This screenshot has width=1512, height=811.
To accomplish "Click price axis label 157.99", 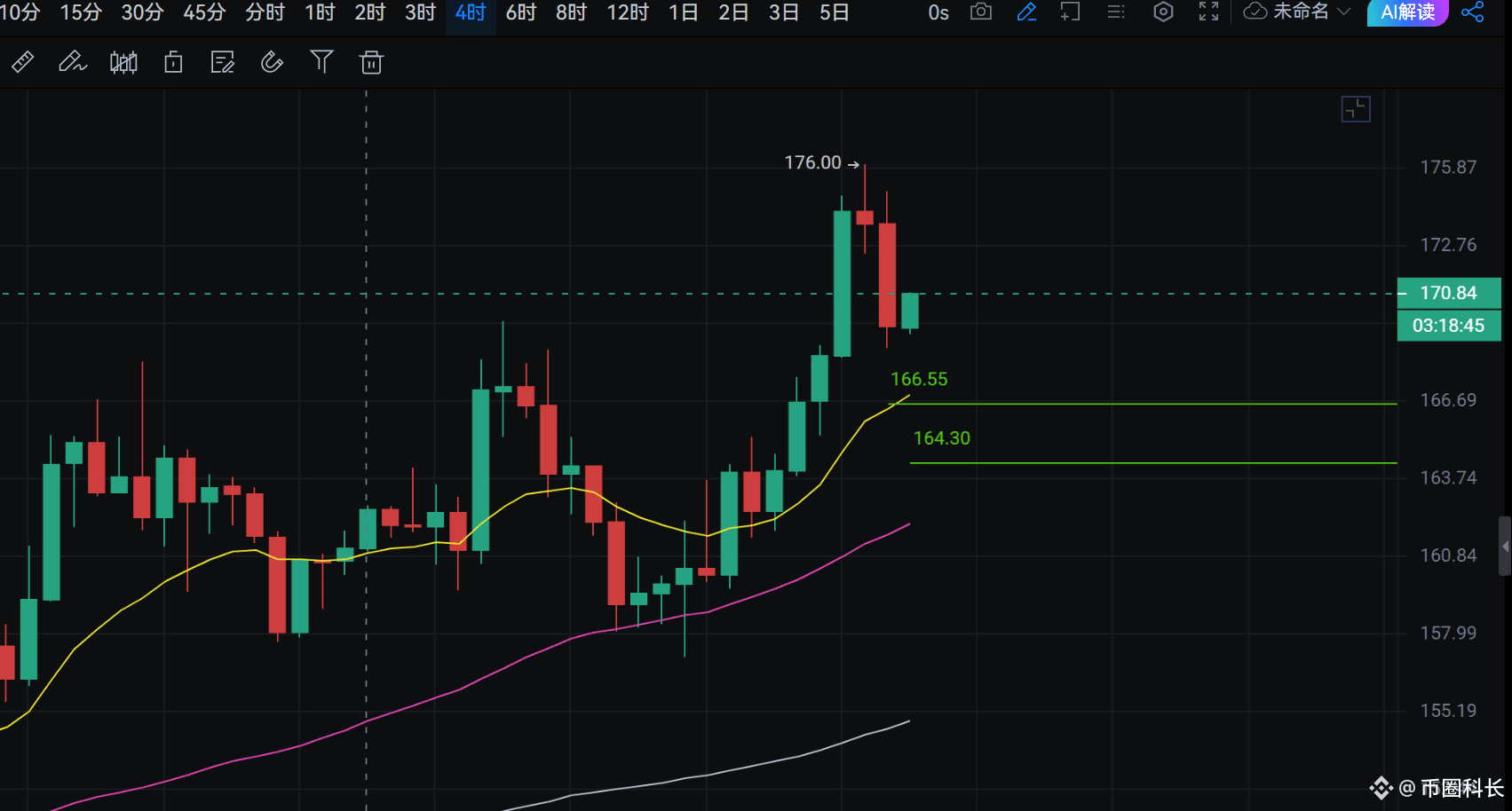I will coord(1448,633).
